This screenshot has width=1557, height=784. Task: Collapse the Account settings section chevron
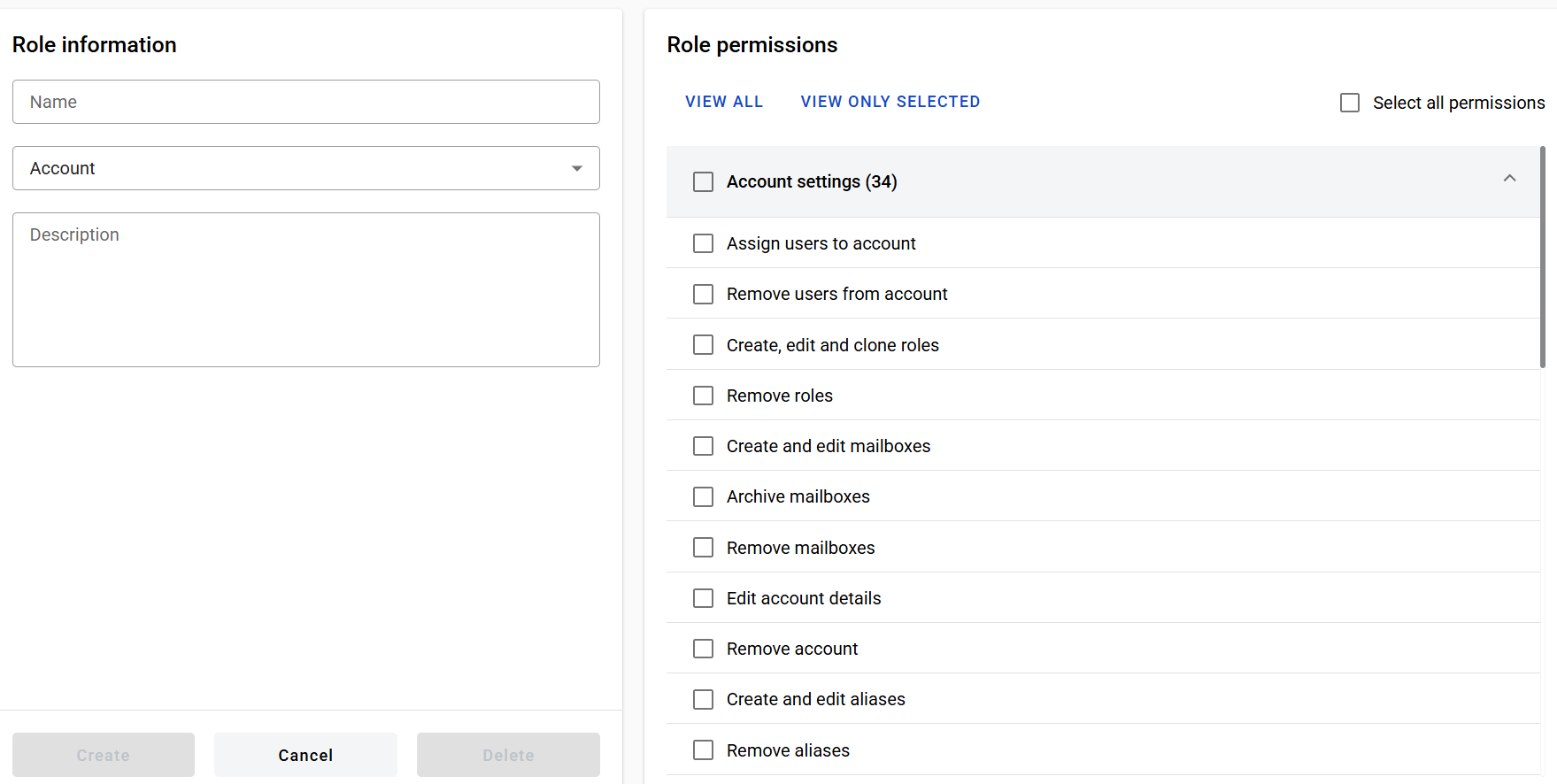[x=1509, y=179]
